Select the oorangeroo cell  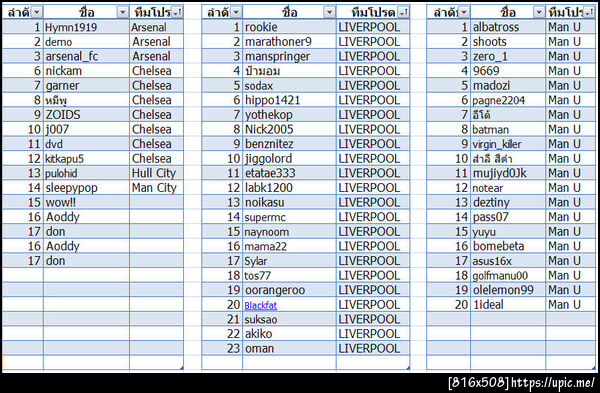289,290
